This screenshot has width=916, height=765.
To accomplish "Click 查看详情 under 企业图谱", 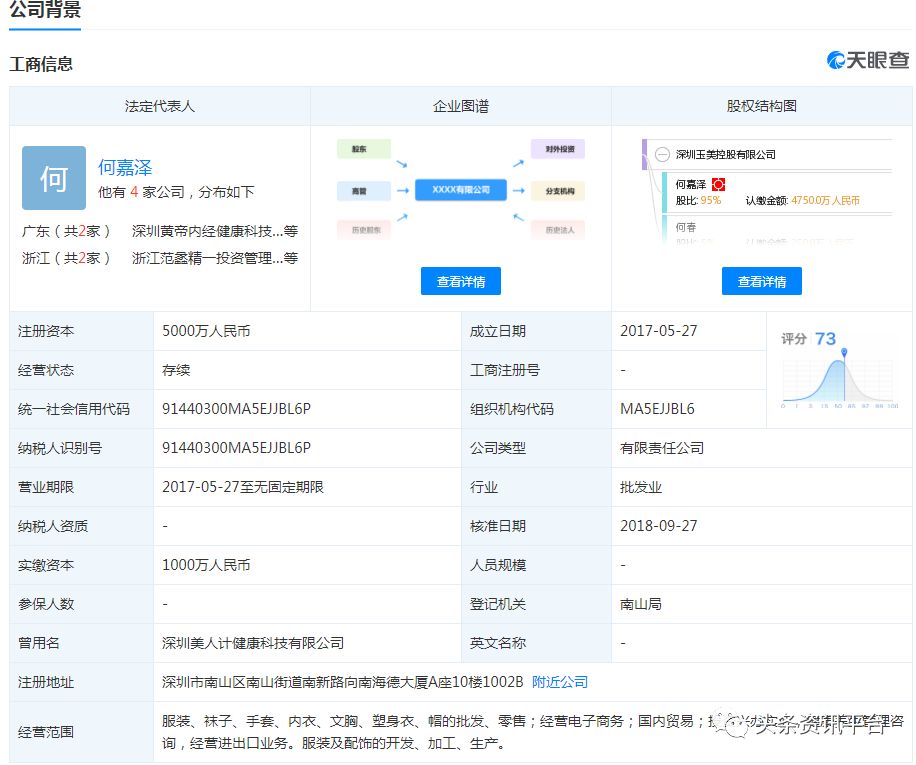I will point(460,282).
